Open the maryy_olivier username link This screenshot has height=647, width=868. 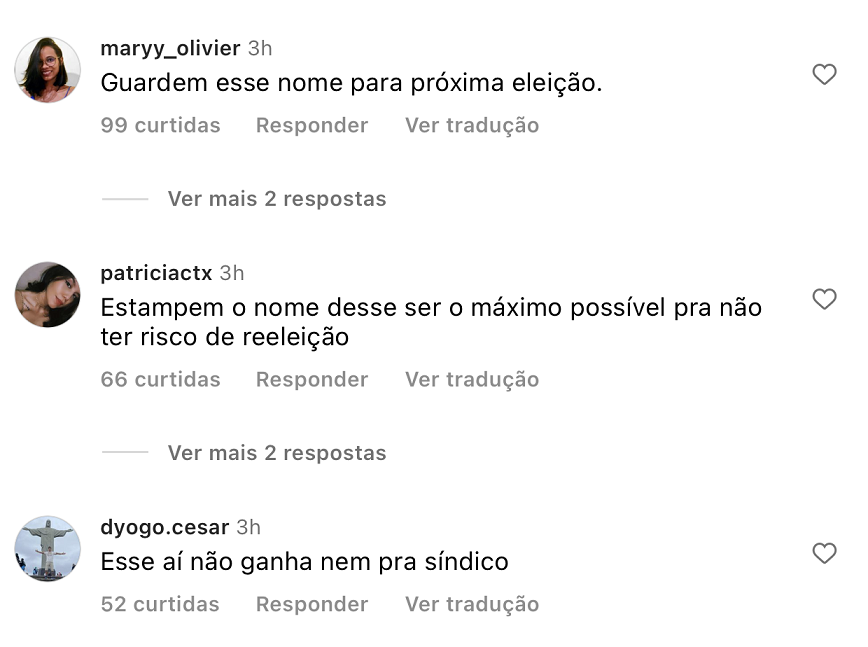tap(171, 48)
